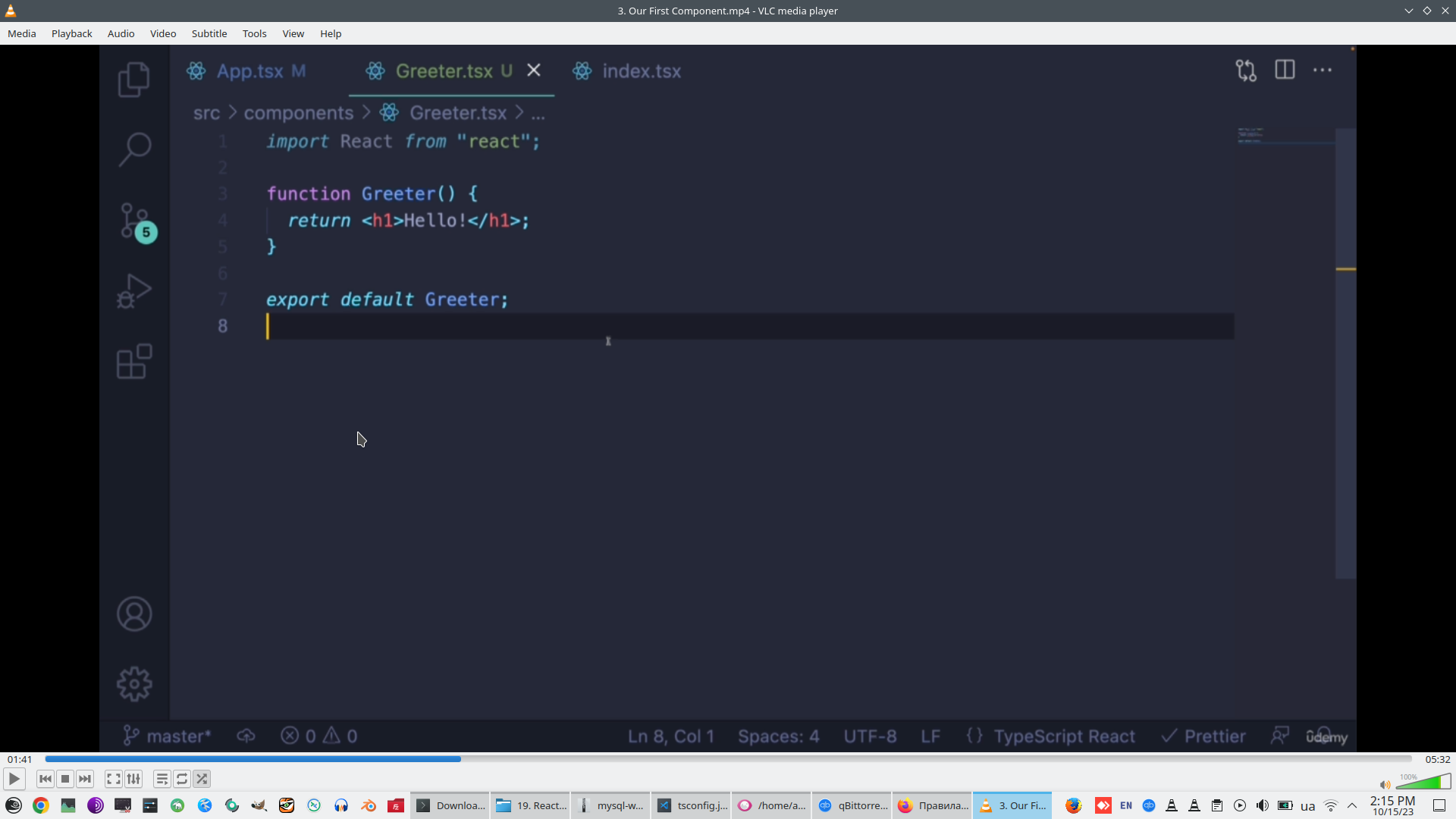The width and height of the screenshot is (1456, 819).
Task: Show the playlist panel
Action: [162, 779]
